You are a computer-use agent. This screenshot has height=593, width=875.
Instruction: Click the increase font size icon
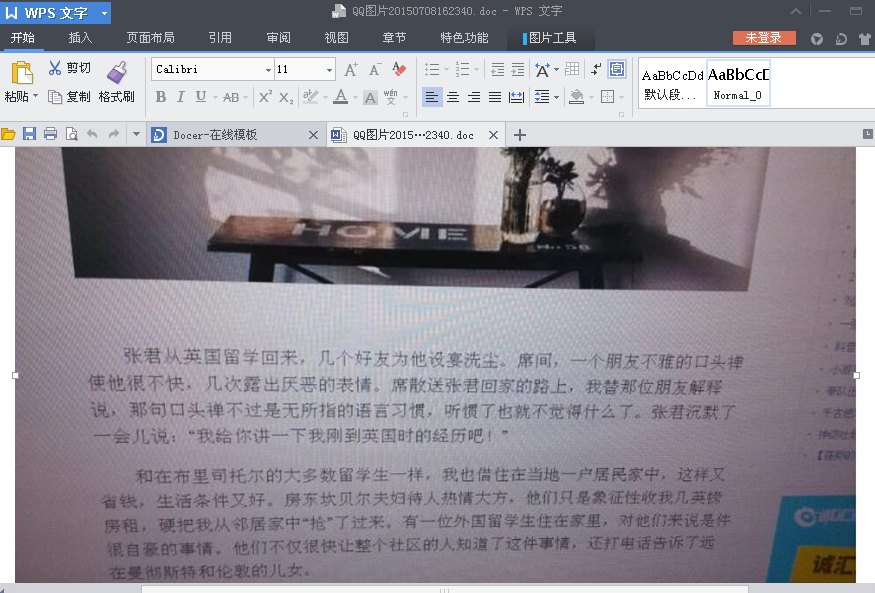[350, 69]
